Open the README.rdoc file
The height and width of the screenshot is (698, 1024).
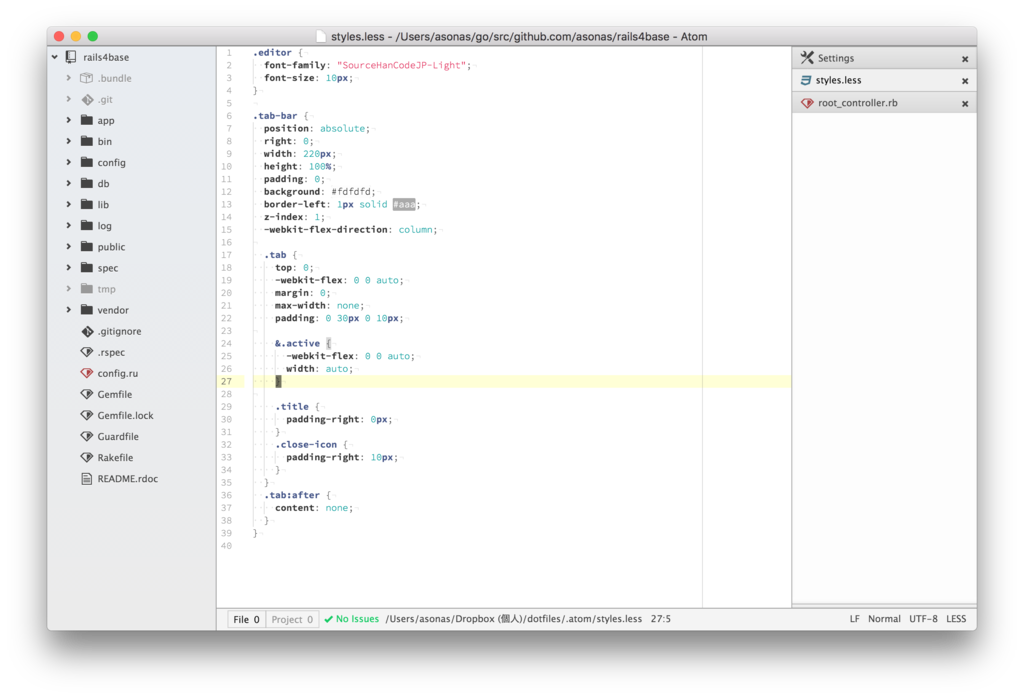coord(127,479)
